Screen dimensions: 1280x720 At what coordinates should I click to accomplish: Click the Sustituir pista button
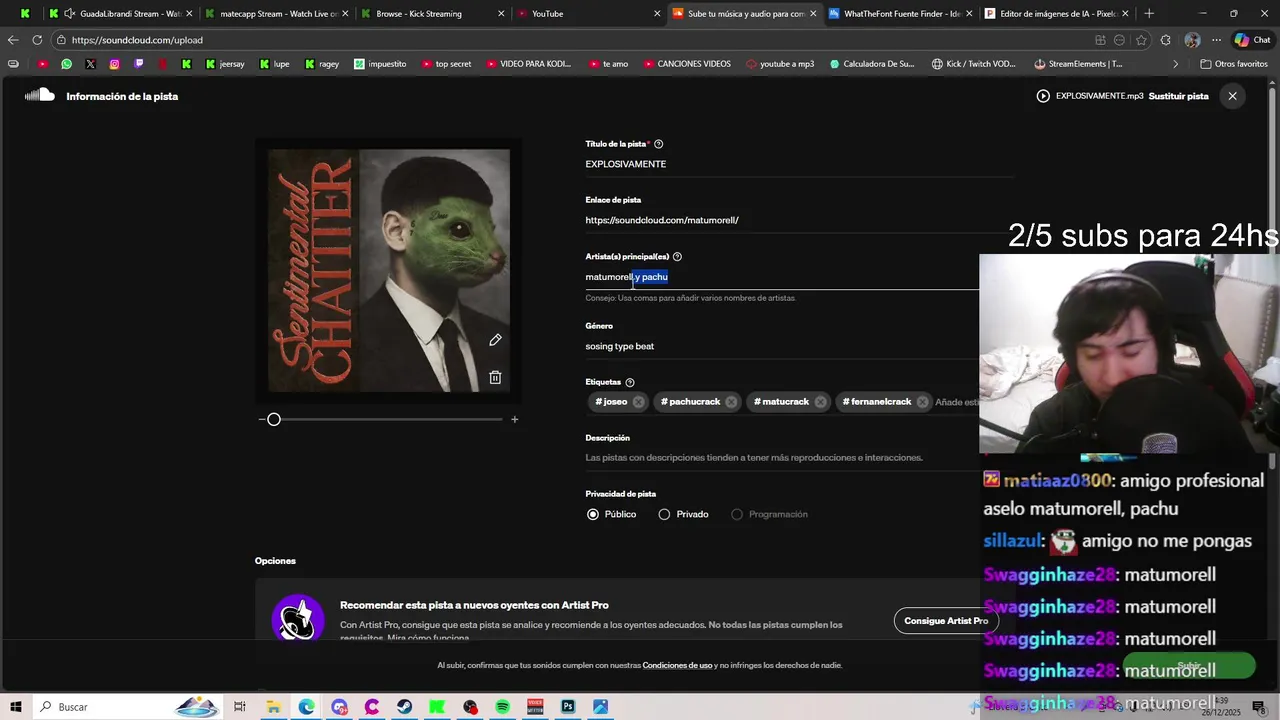coord(1178,96)
